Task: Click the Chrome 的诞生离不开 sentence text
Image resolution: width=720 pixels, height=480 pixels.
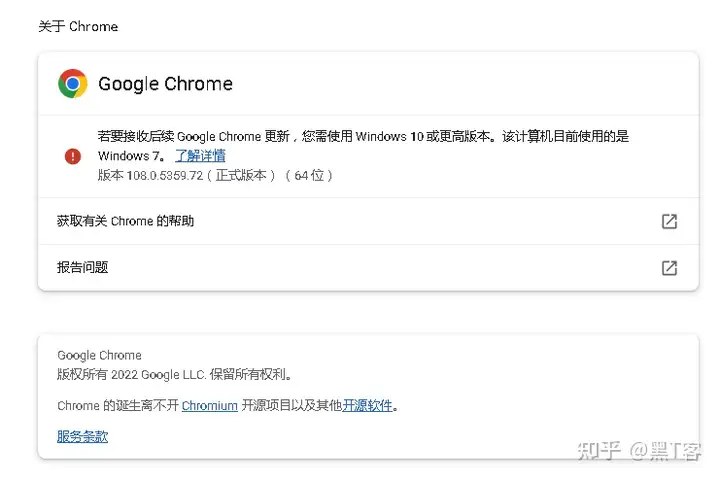Action: pyautogui.click(x=117, y=405)
